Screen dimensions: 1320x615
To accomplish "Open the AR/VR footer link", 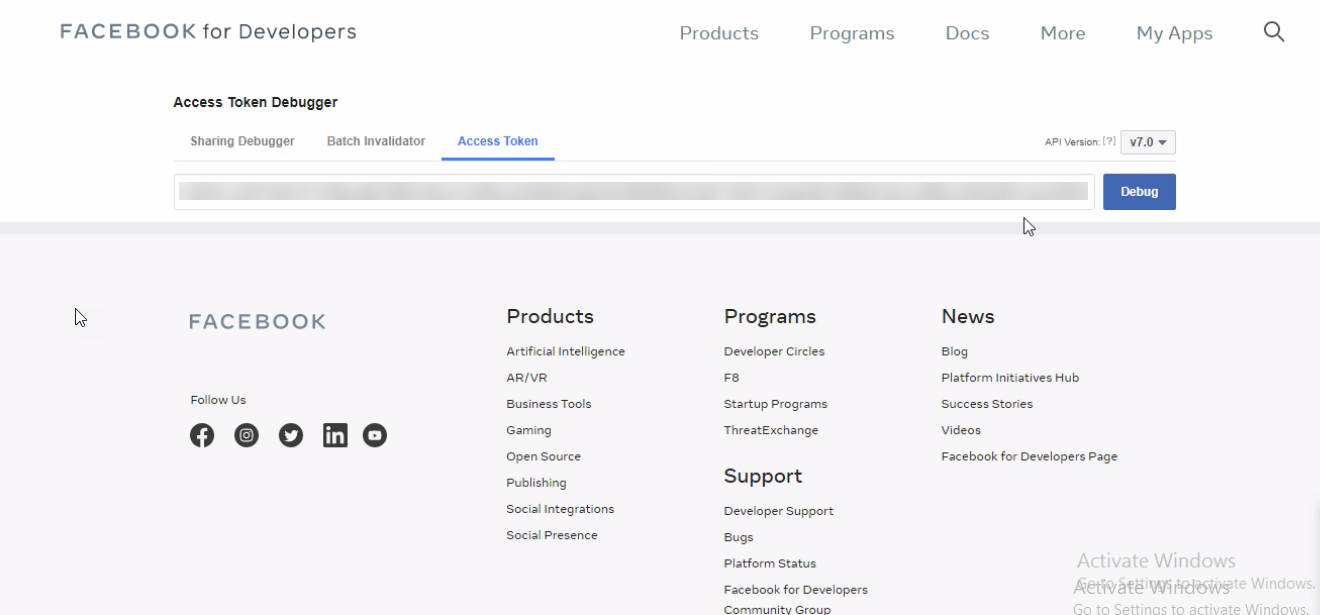I will pos(526,378).
